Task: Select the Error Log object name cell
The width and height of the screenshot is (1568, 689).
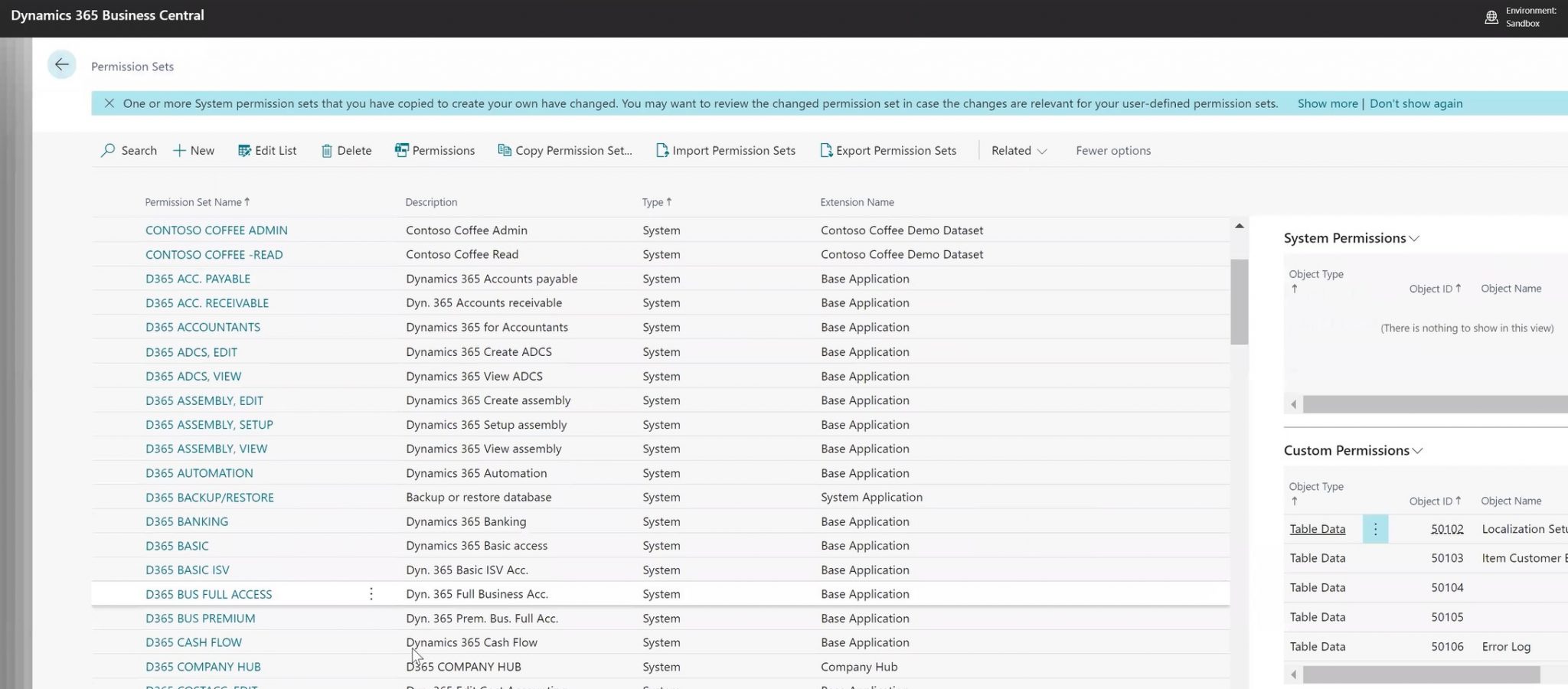Action: (x=1506, y=647)
